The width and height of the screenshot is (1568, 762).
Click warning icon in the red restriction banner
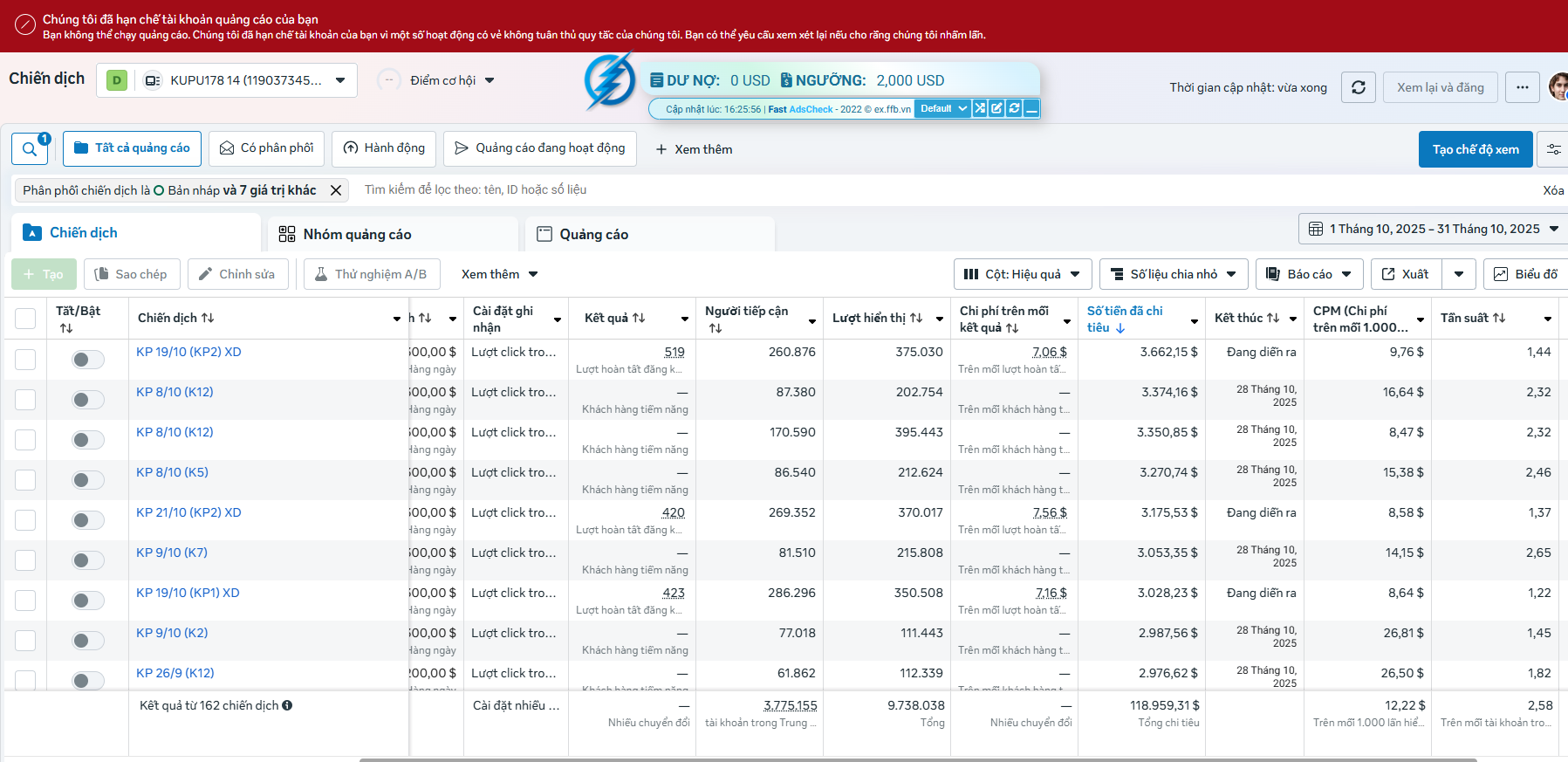(26, 24)
